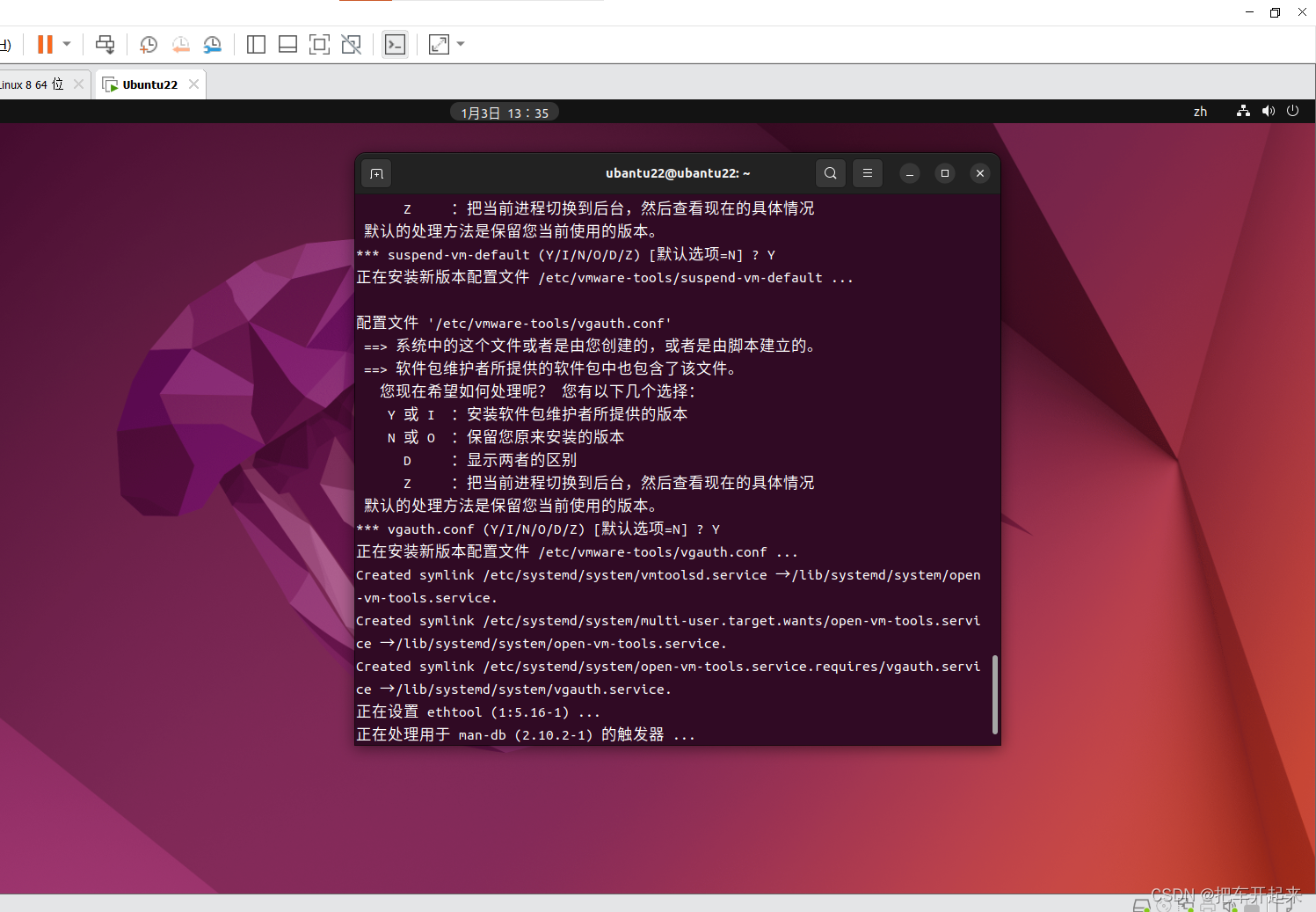The width and height of the screenshot is (1316, 912).
Task: Open the Snapshot Manager
Action: (x=213, y=44)
